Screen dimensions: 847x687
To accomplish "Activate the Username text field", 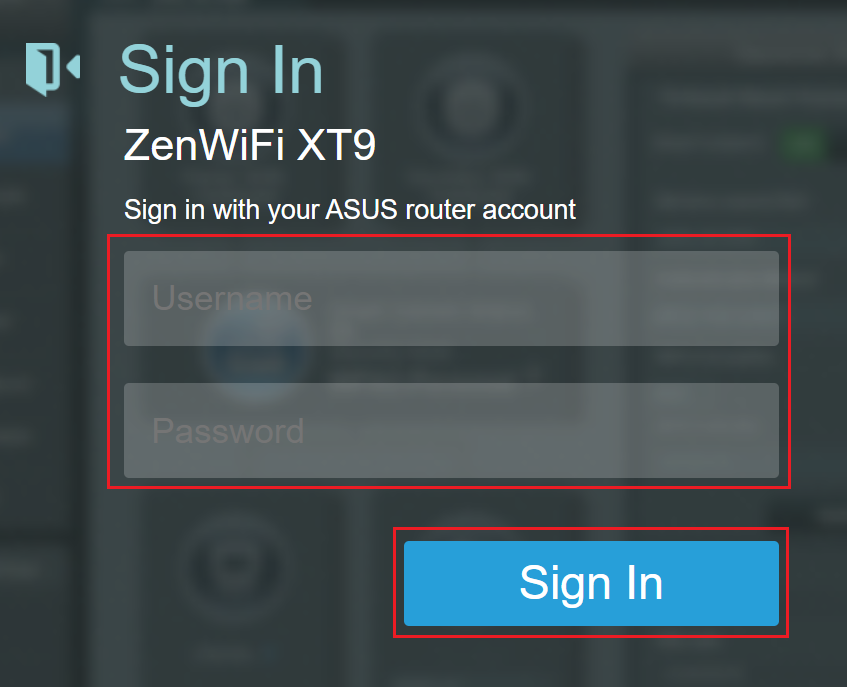I will [451, 298].
